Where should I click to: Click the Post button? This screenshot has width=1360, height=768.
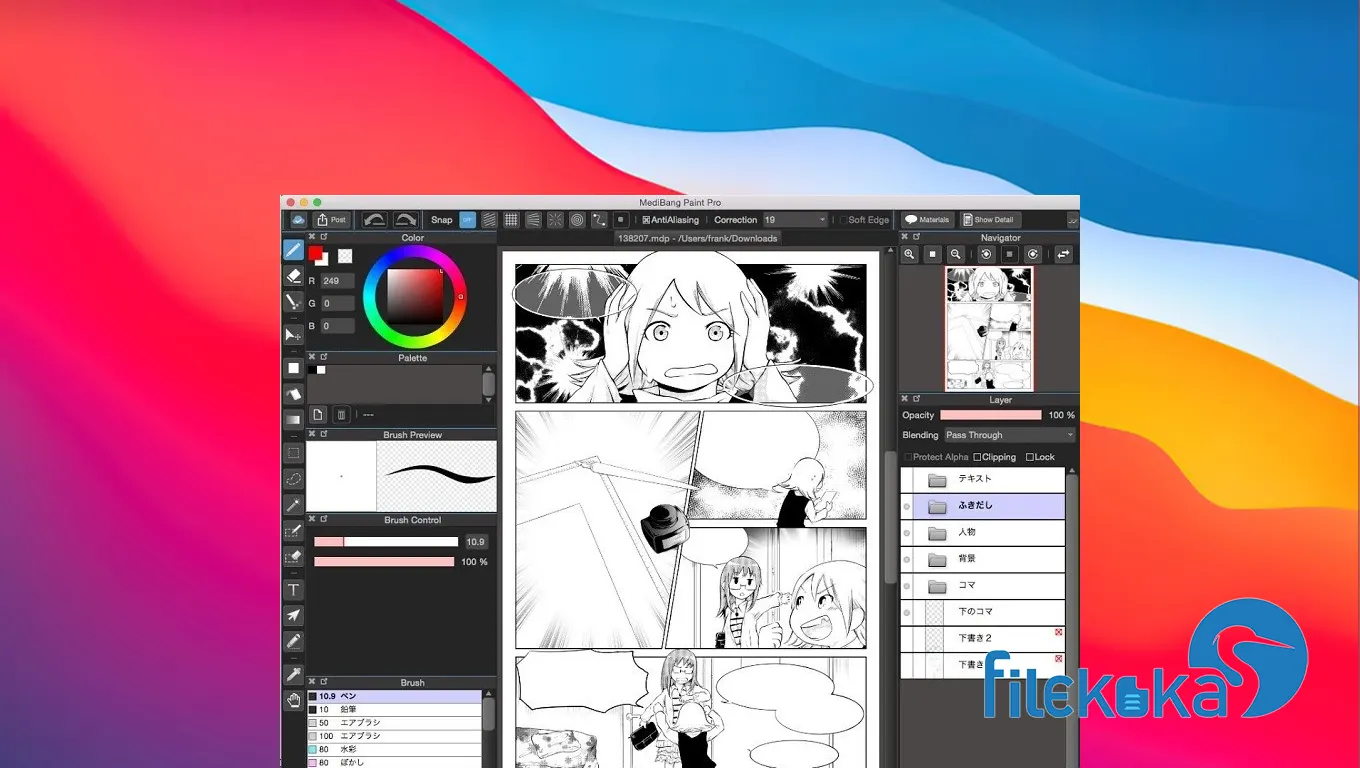(x=331, y=220)
